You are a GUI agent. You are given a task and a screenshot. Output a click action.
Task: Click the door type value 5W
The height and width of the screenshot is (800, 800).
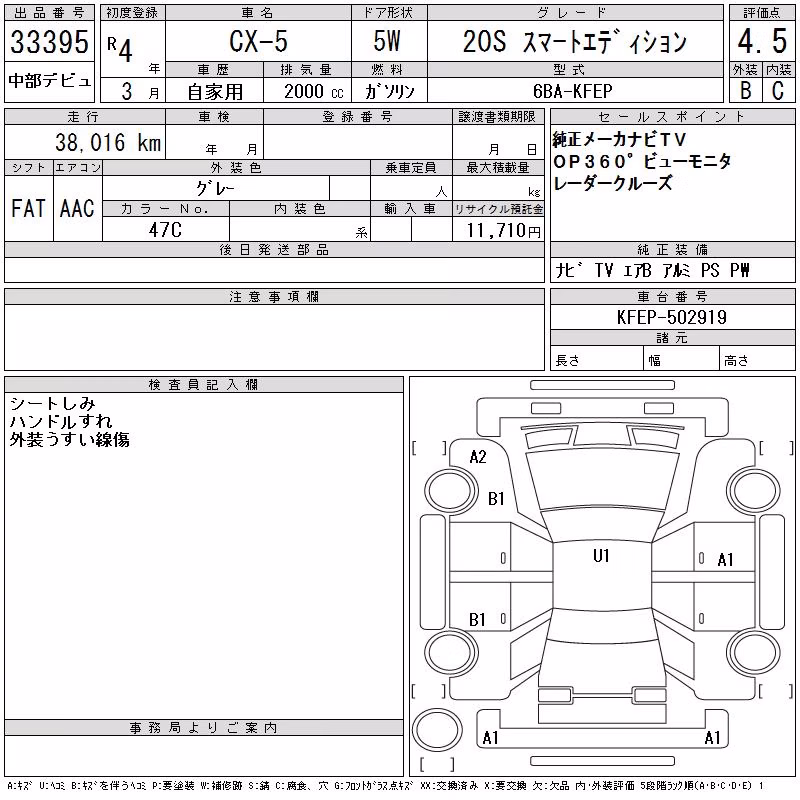387,41
